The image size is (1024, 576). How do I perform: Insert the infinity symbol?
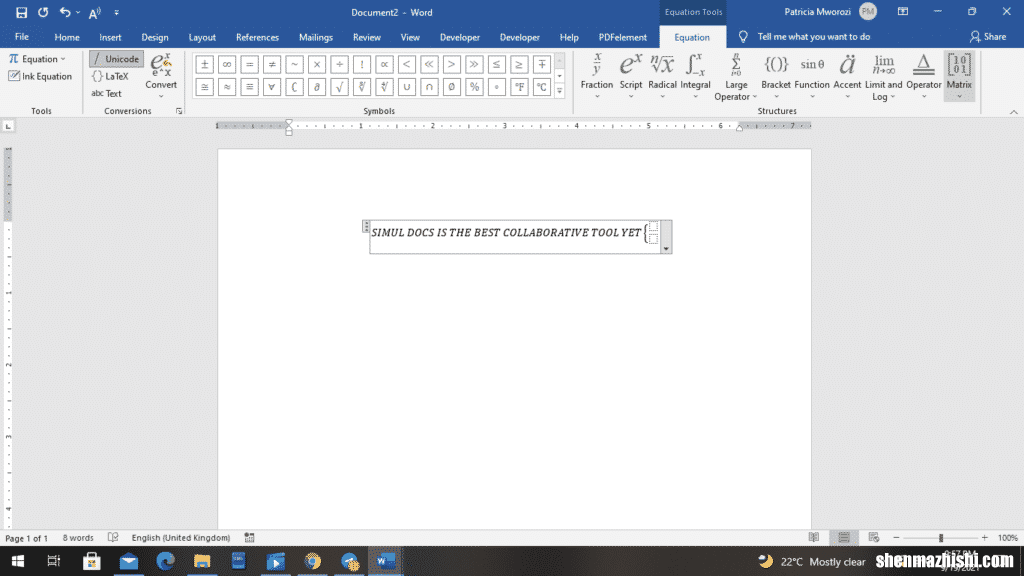point(227,64)
